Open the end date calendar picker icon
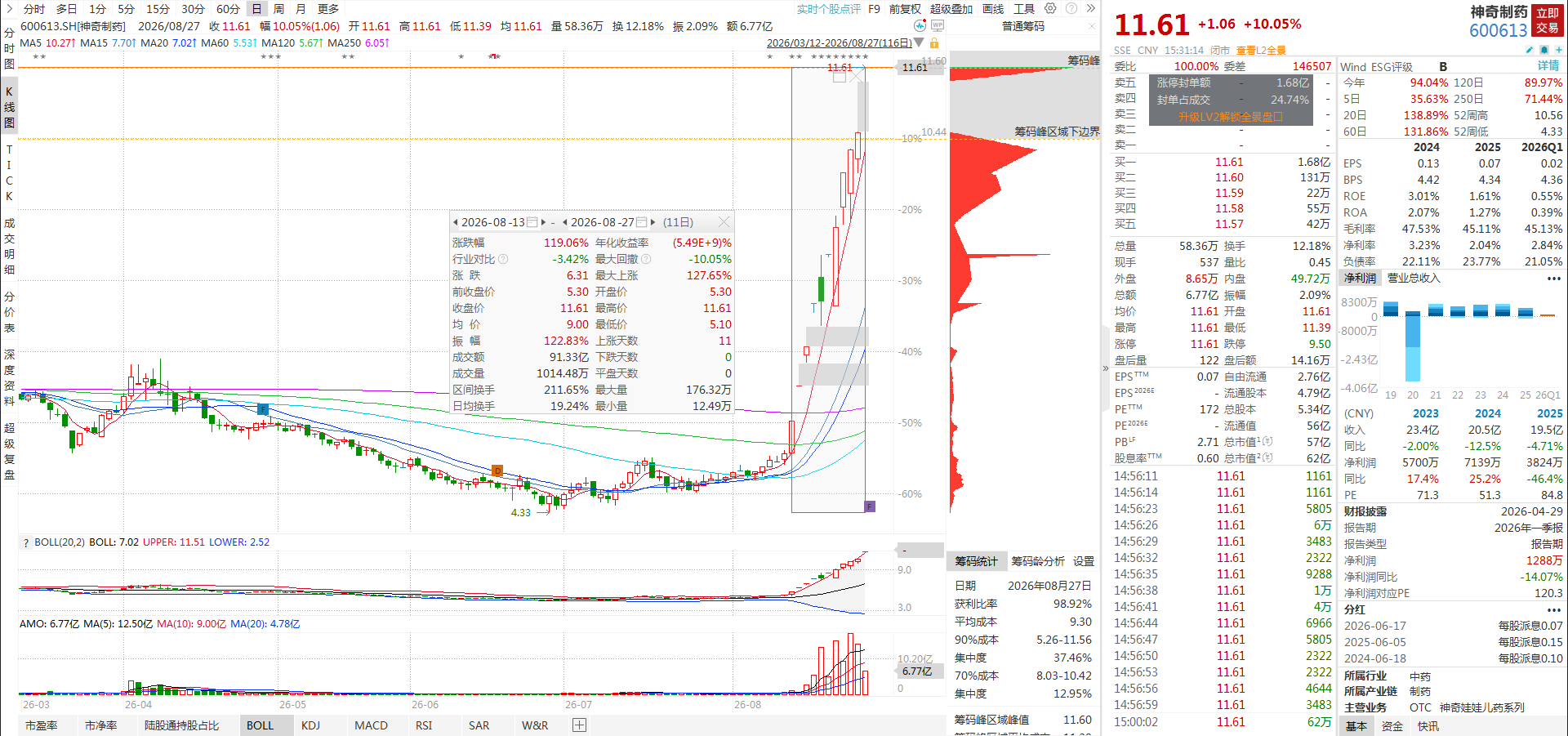Screen dimensions: 1568x736 coord(642,222)
